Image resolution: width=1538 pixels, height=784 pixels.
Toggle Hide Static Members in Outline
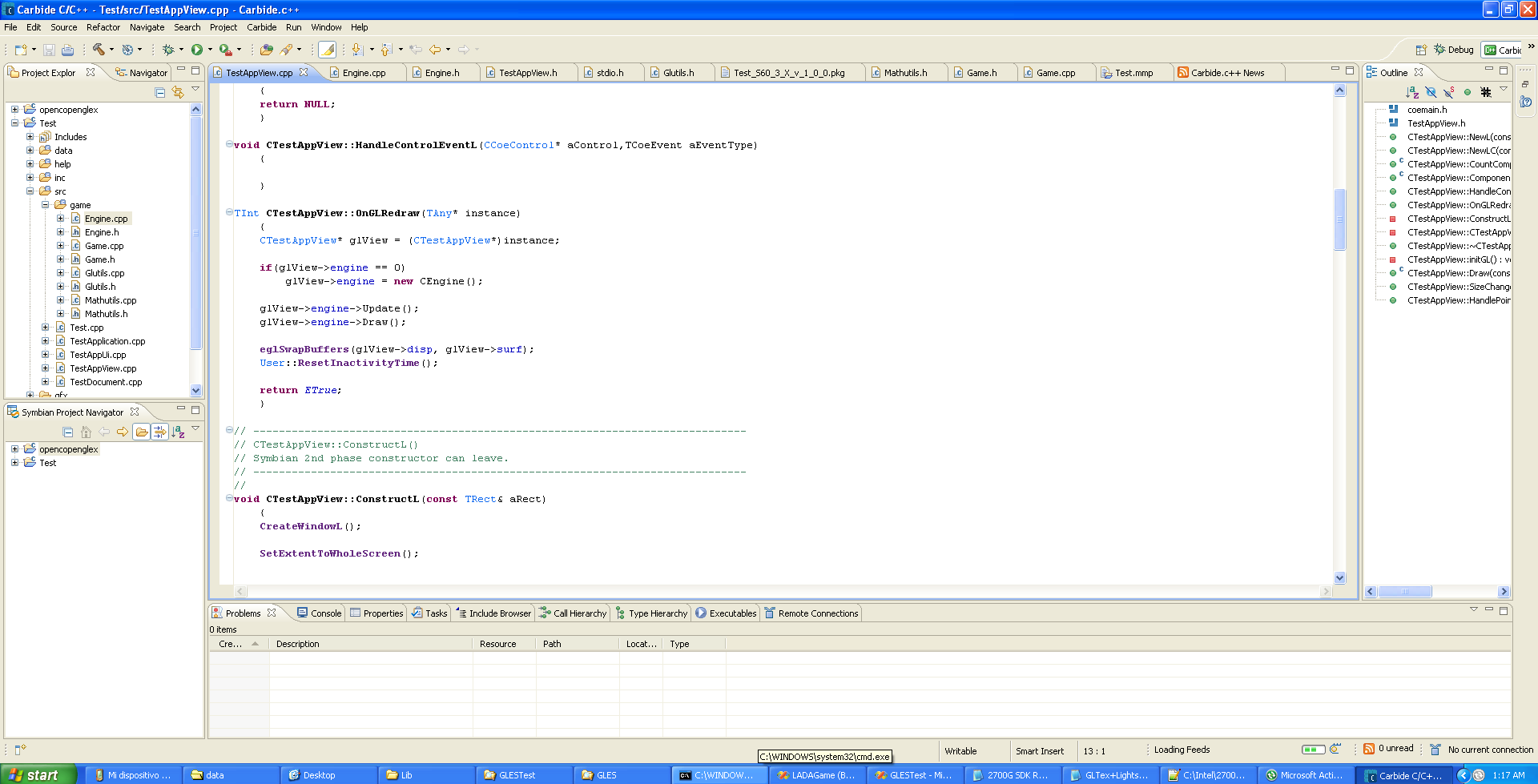click(x=1449, y=92)
